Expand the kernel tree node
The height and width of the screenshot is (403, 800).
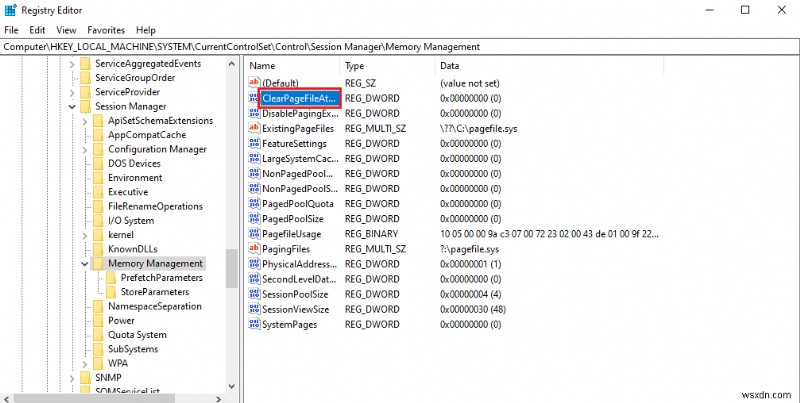(85, 235)
